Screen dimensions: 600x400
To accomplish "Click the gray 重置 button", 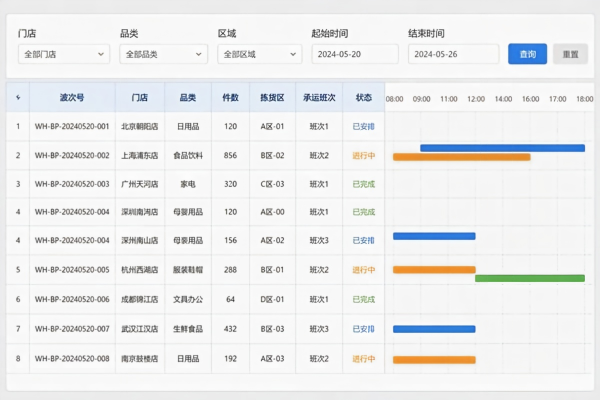I will click(x=570, y=54).
